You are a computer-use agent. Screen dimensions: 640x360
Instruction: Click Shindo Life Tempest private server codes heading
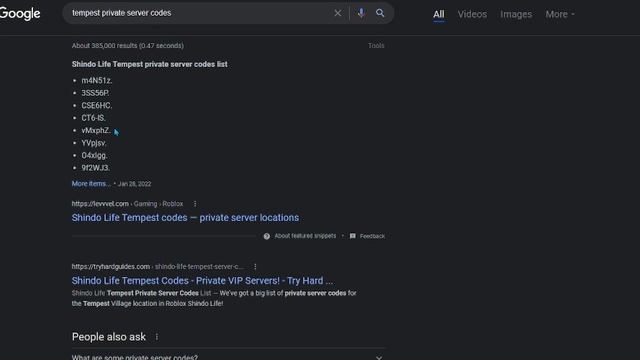(x=149, y=64)
